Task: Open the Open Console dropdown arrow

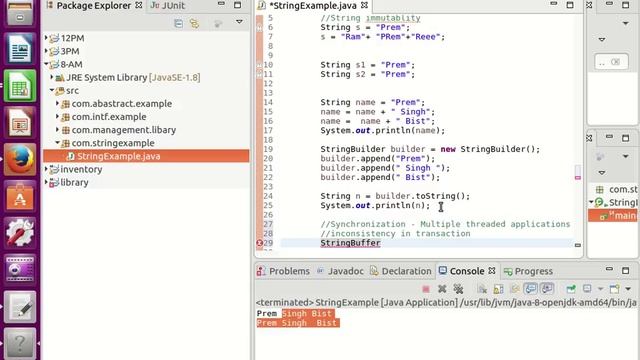Action: [628, 289]
